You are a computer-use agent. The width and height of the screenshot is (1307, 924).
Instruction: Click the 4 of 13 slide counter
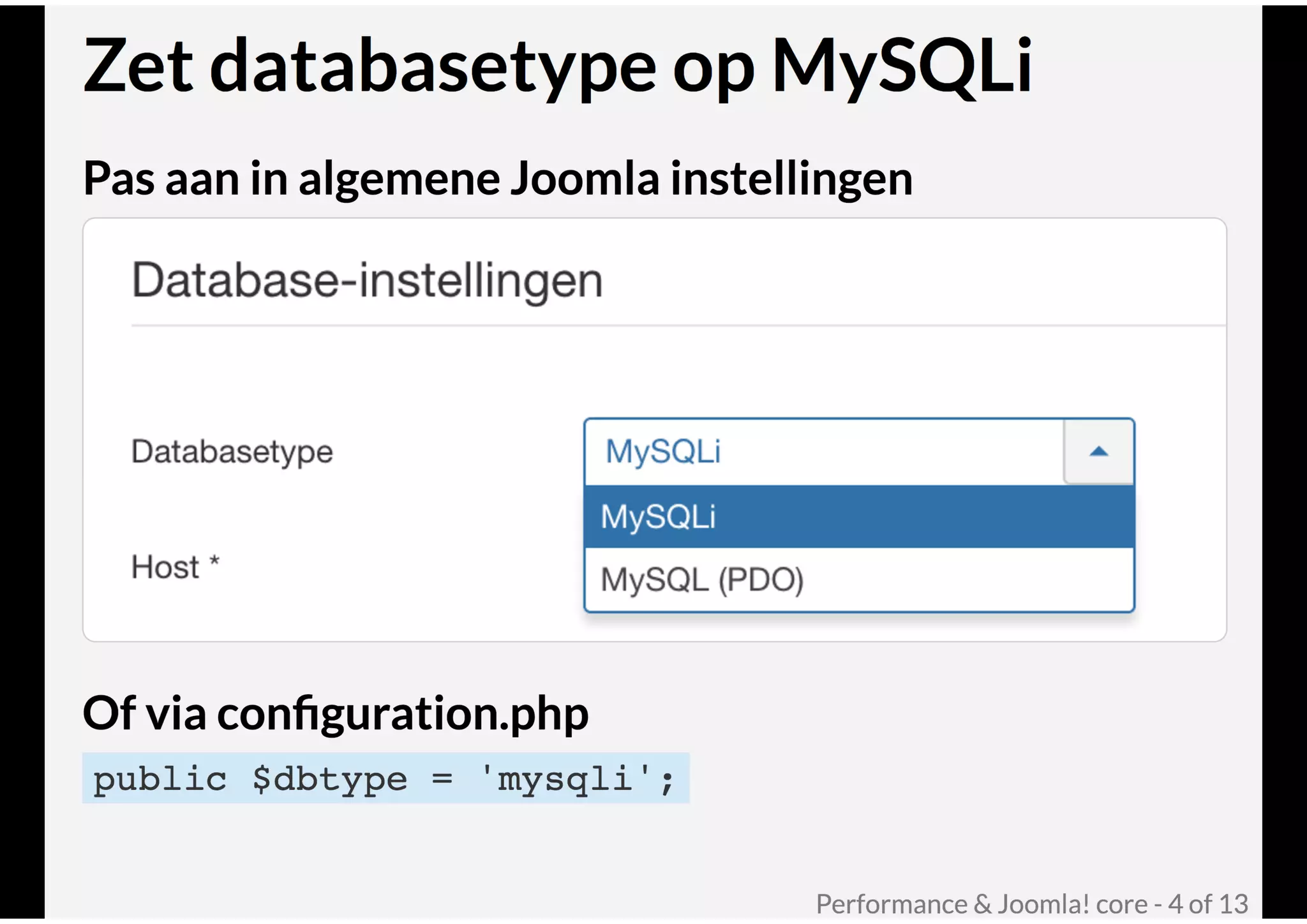[1207, 904]
